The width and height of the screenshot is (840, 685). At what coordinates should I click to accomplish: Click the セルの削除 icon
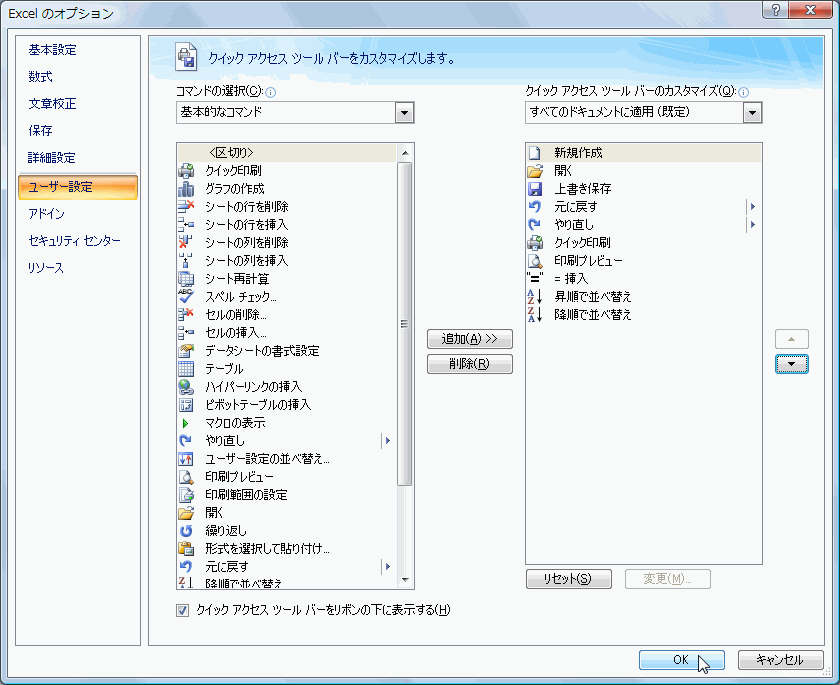(186, 315)
